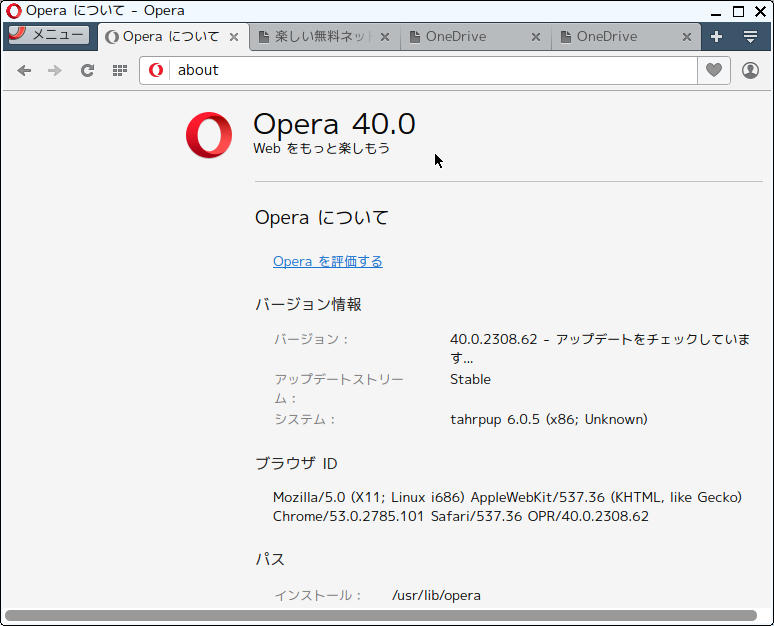The image size is (774, 626).
Task: Go forward with the forward arrow
Action: [x=55, y=71]
